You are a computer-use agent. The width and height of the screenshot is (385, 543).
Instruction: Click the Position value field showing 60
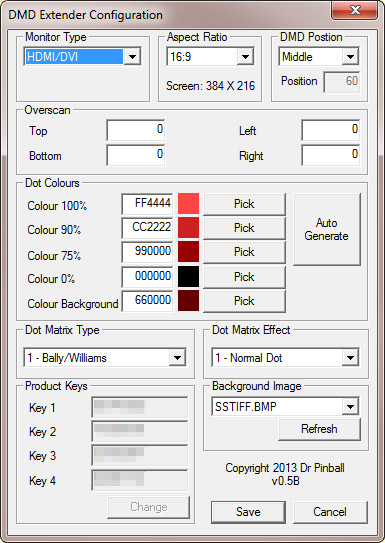click(x=342, y=82)
